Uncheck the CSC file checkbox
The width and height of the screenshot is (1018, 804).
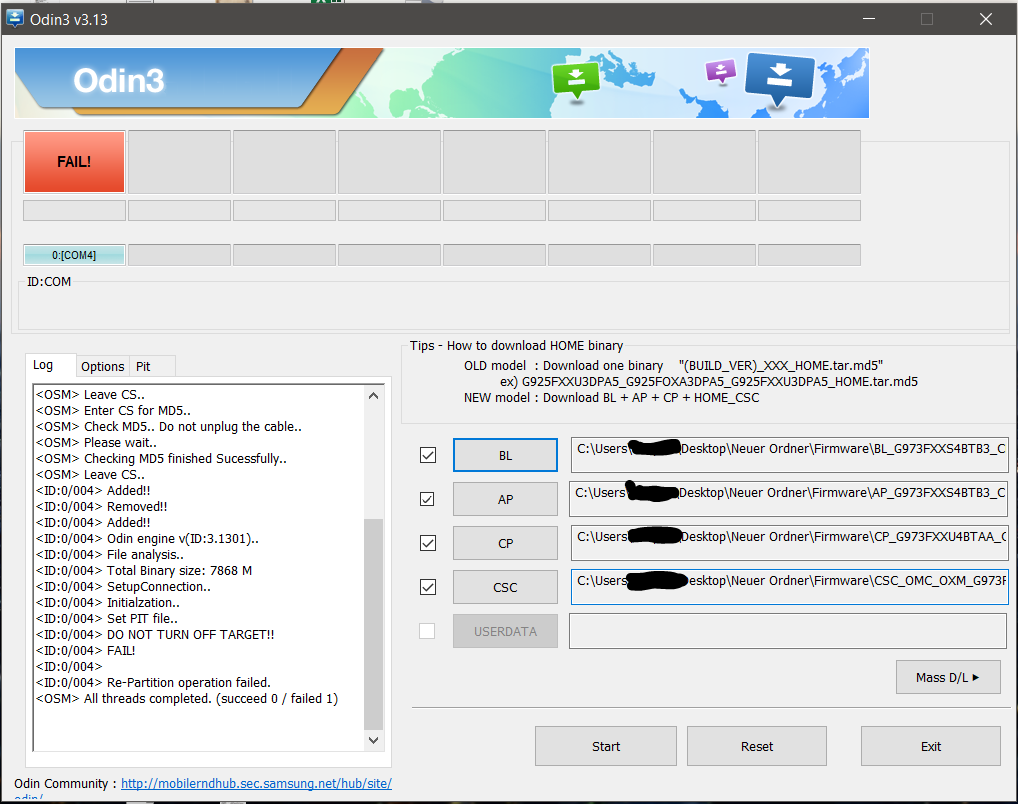(x=428, y=587)
